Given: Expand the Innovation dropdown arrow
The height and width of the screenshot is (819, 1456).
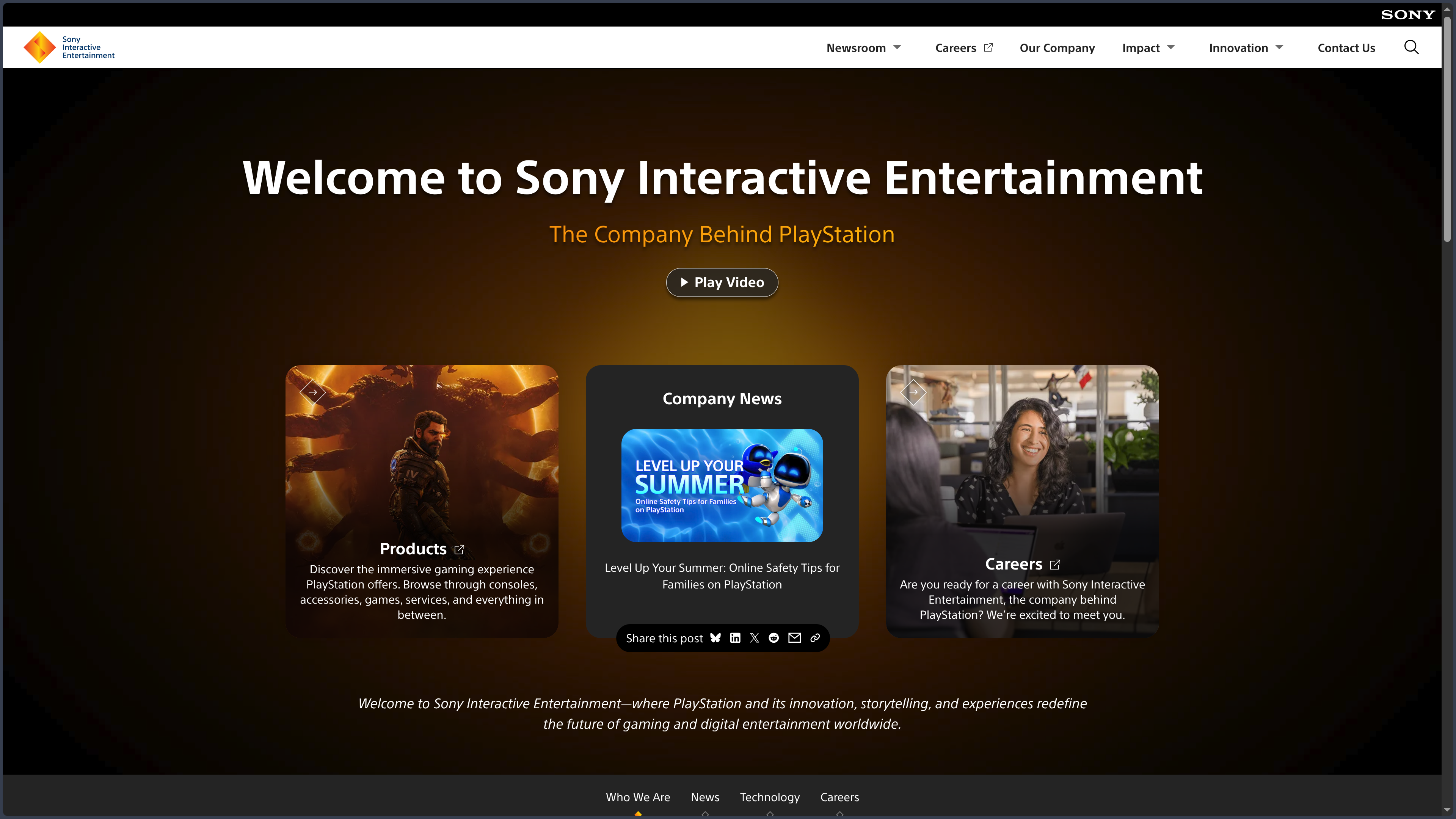Looking at the screenshot, I should point(1279,47).
